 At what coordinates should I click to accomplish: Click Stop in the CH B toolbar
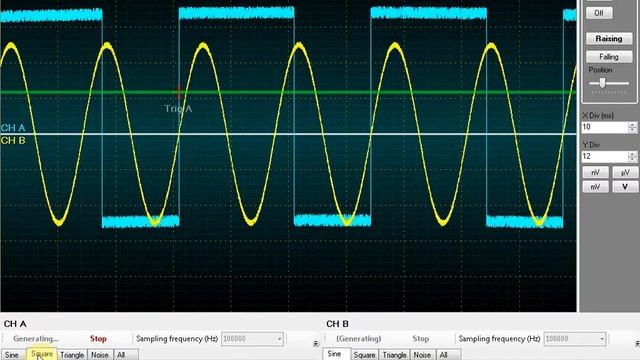point(420,339)
